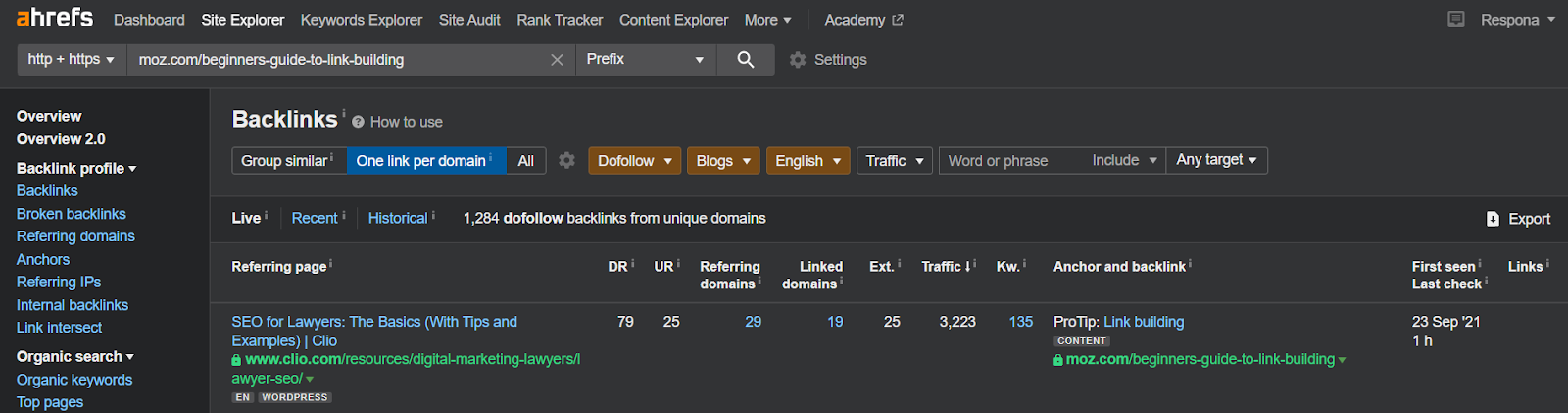Viewport: 1568px width, 413px height.
Task: Open Organic keywords in sidebar
Action: coord(74,380)
